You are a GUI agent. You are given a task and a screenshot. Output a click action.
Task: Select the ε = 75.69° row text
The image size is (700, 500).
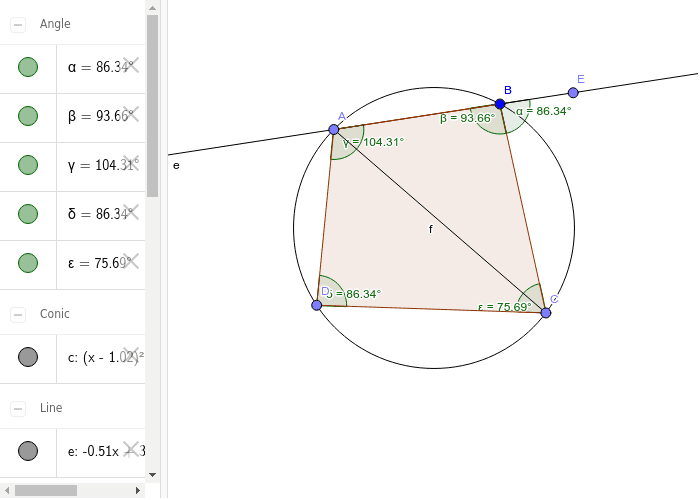point(100,263)
